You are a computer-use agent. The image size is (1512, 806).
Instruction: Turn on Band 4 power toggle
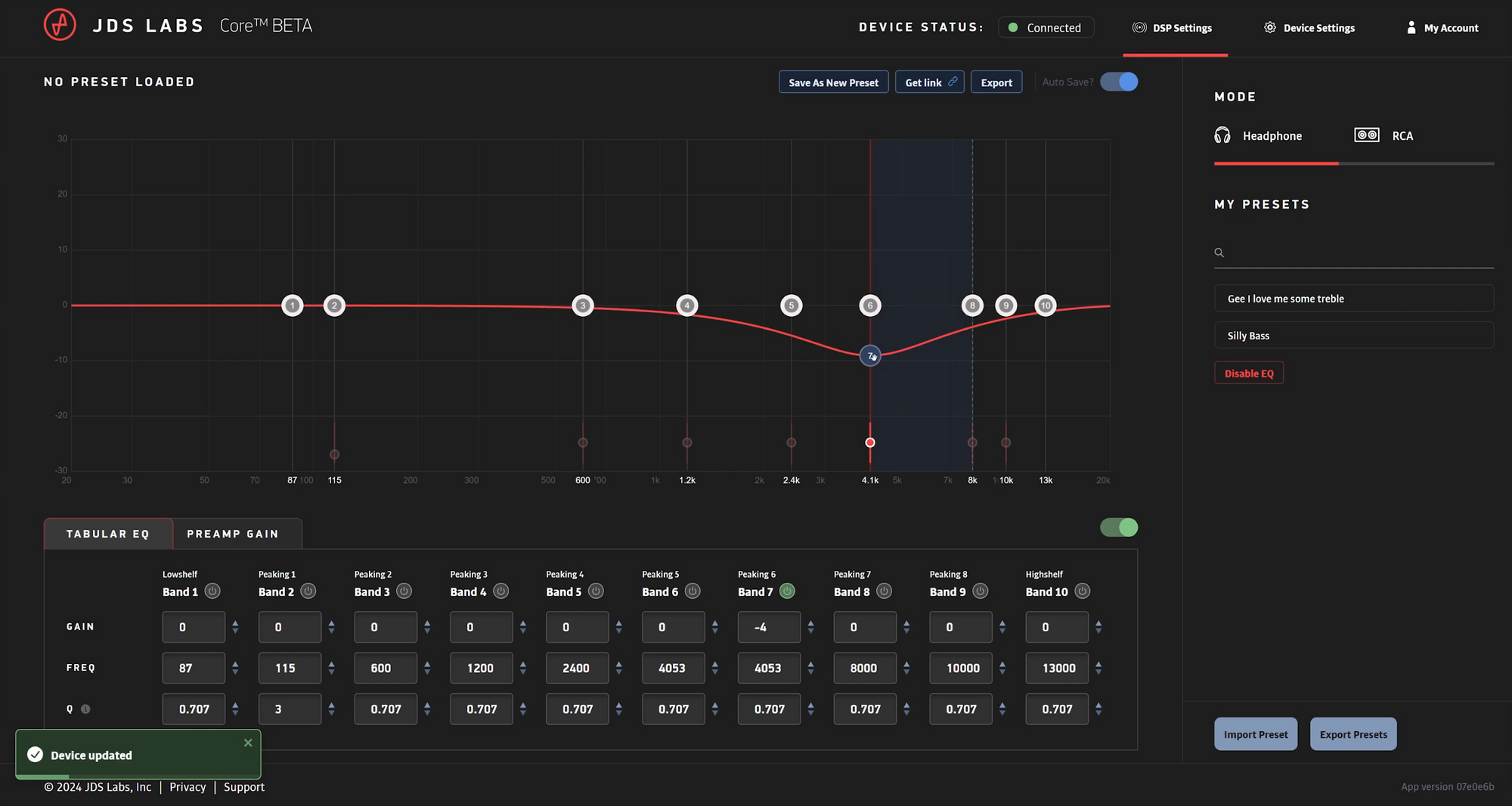pos(500,591)
